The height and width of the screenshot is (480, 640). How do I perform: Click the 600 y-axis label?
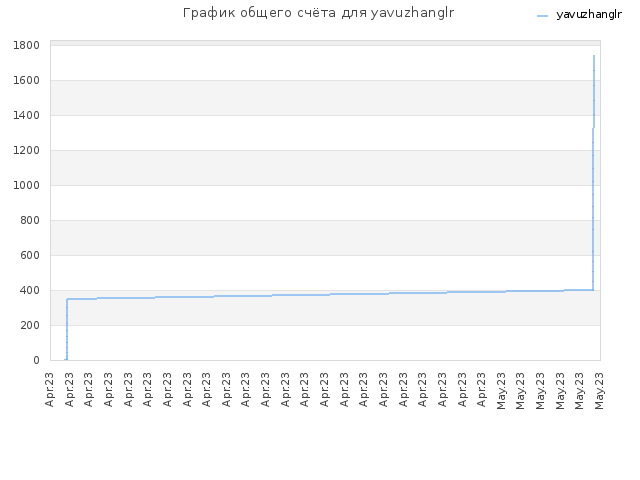point(30,256)
